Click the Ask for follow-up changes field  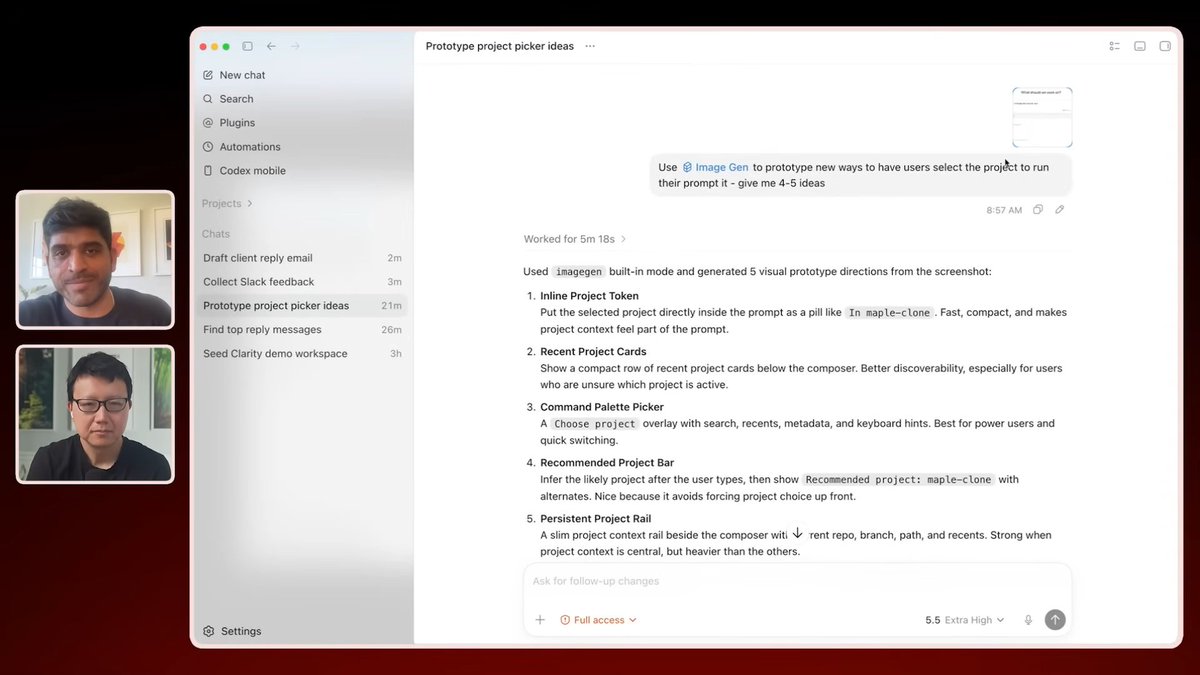pyautogui.click(x=797, y=581)
